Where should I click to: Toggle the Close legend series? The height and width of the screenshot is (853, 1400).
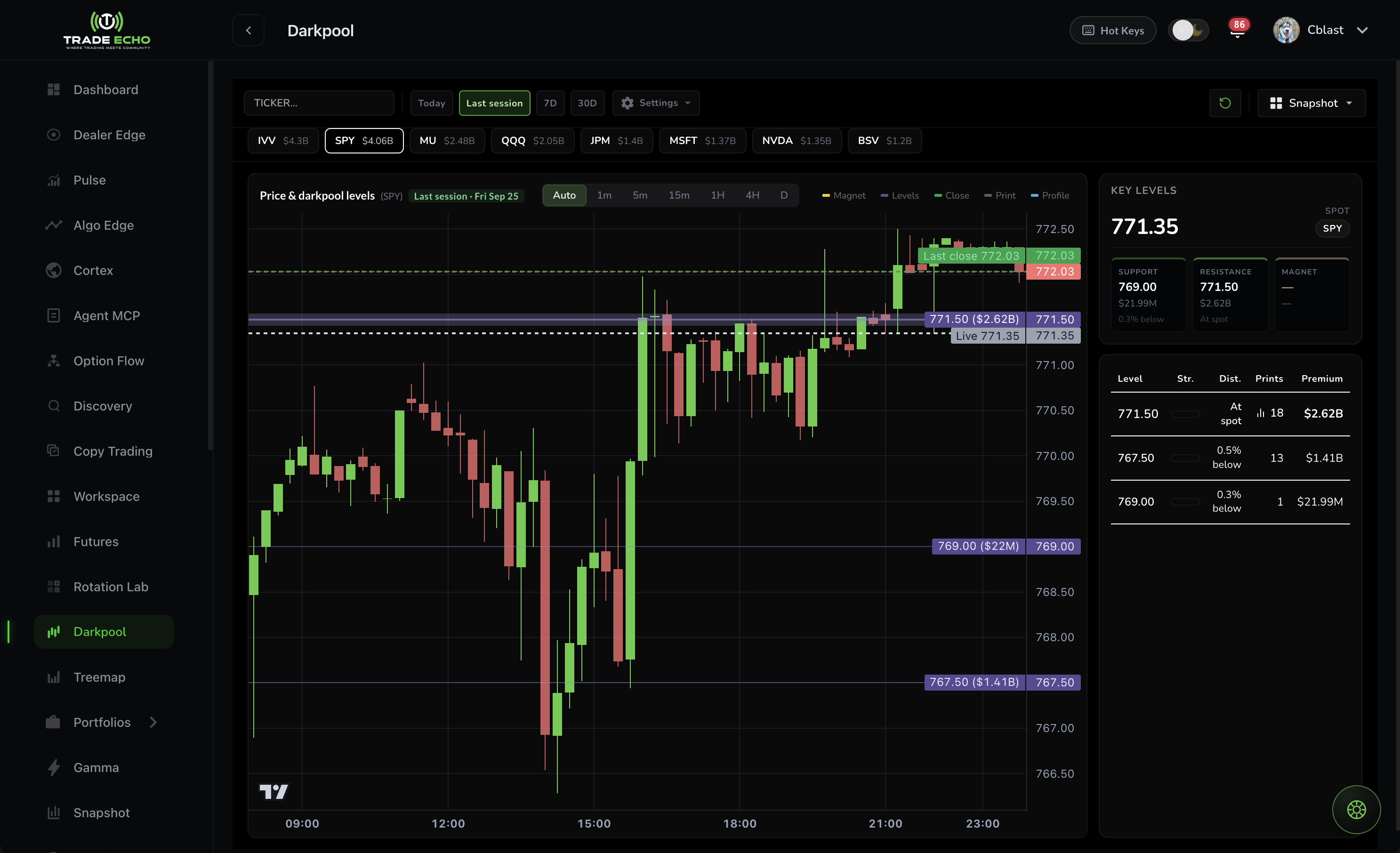click(952, 195)
